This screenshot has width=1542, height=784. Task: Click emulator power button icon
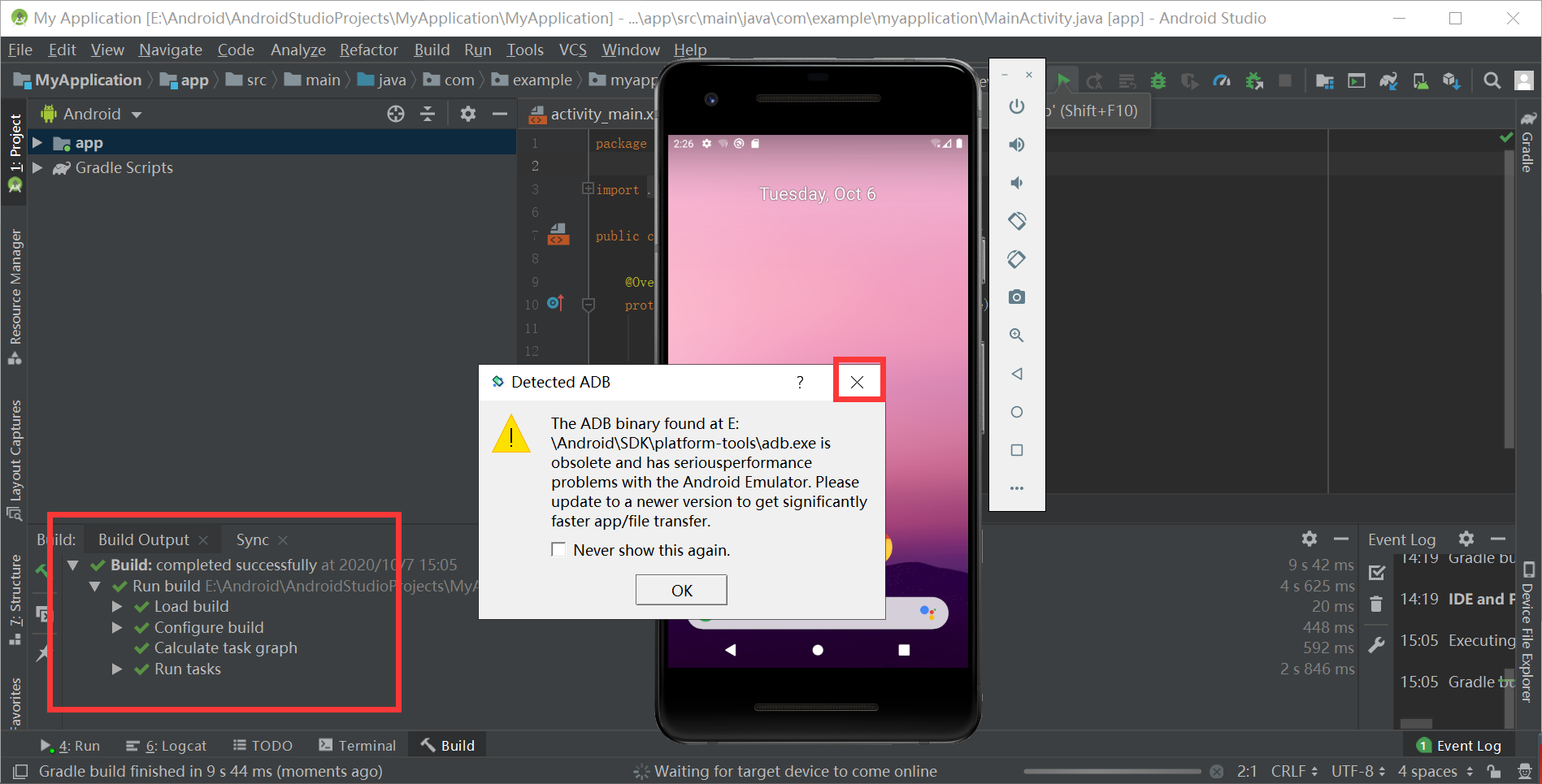(x=1017, y=106)
